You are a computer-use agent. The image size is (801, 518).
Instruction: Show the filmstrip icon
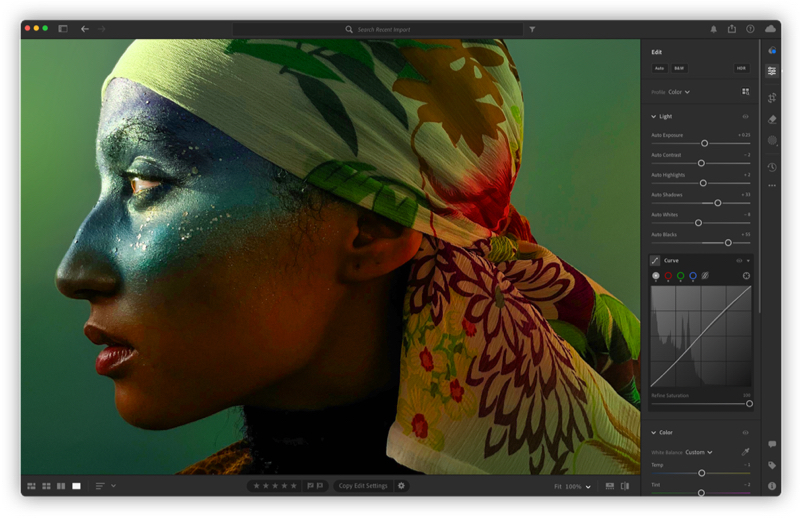(x=609, y=486)
